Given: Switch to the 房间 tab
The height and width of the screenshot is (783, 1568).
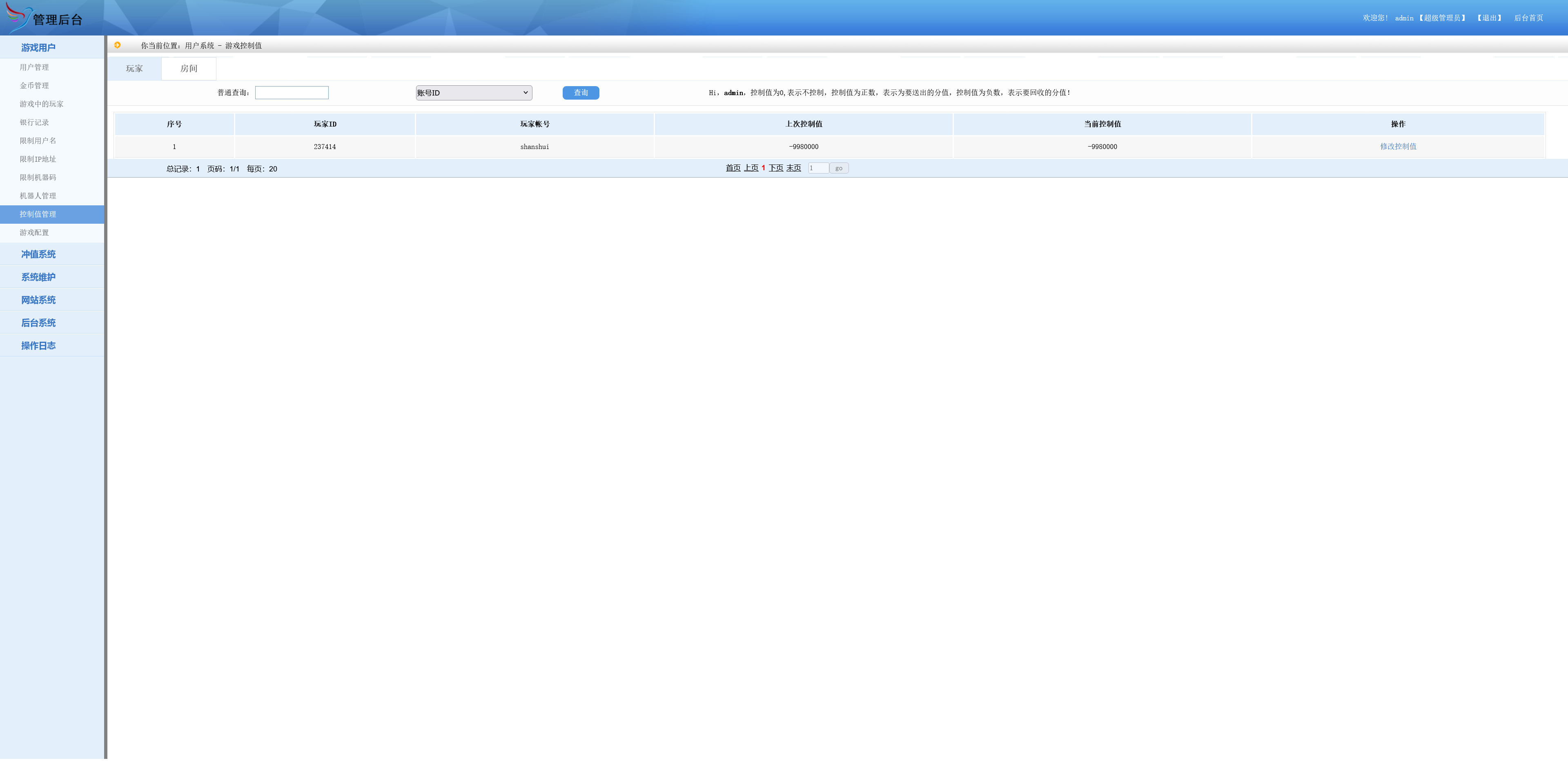Looking at the screenshot, I should tap(189, 69).
